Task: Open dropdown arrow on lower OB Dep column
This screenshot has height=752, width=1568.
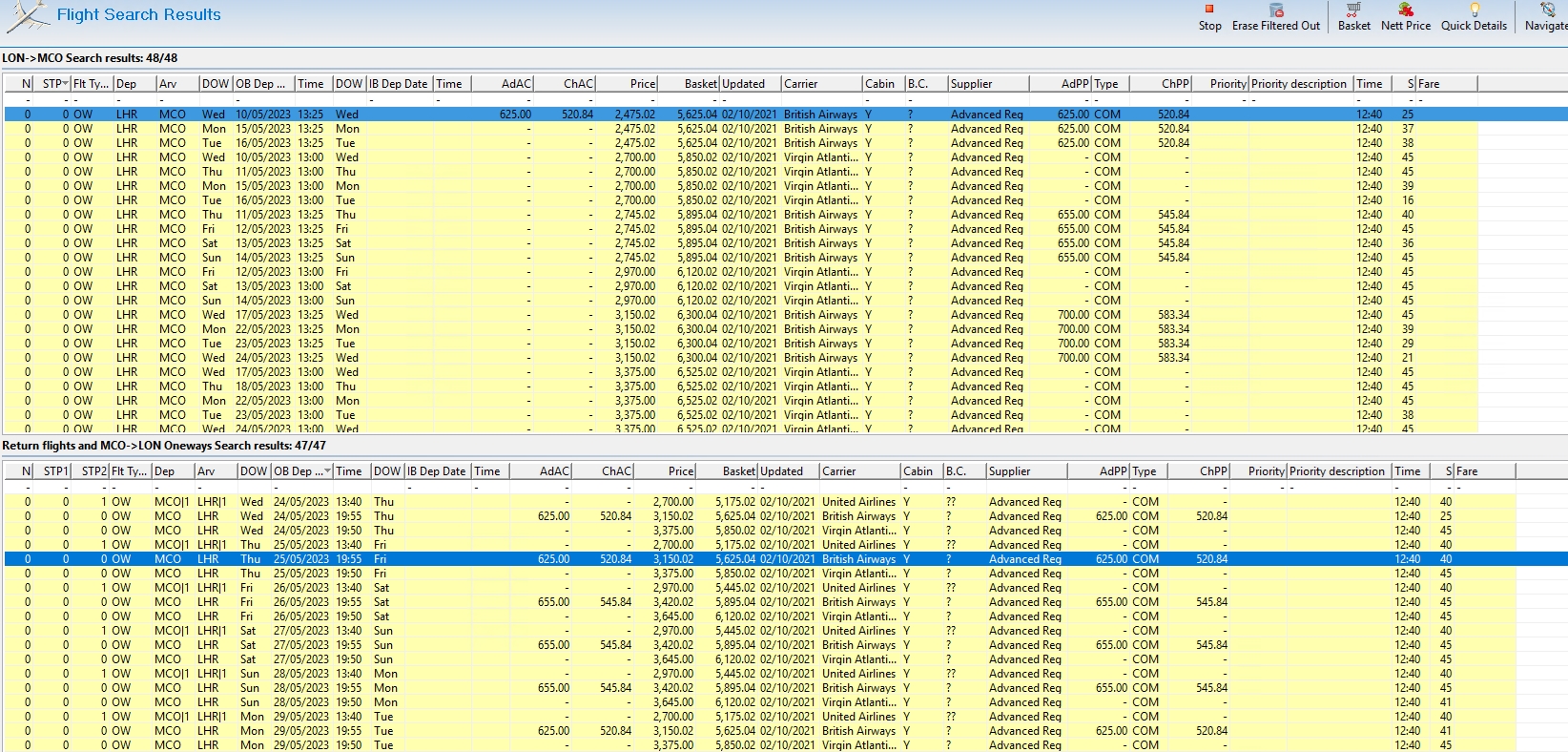Action: click(x=327, y=471)
